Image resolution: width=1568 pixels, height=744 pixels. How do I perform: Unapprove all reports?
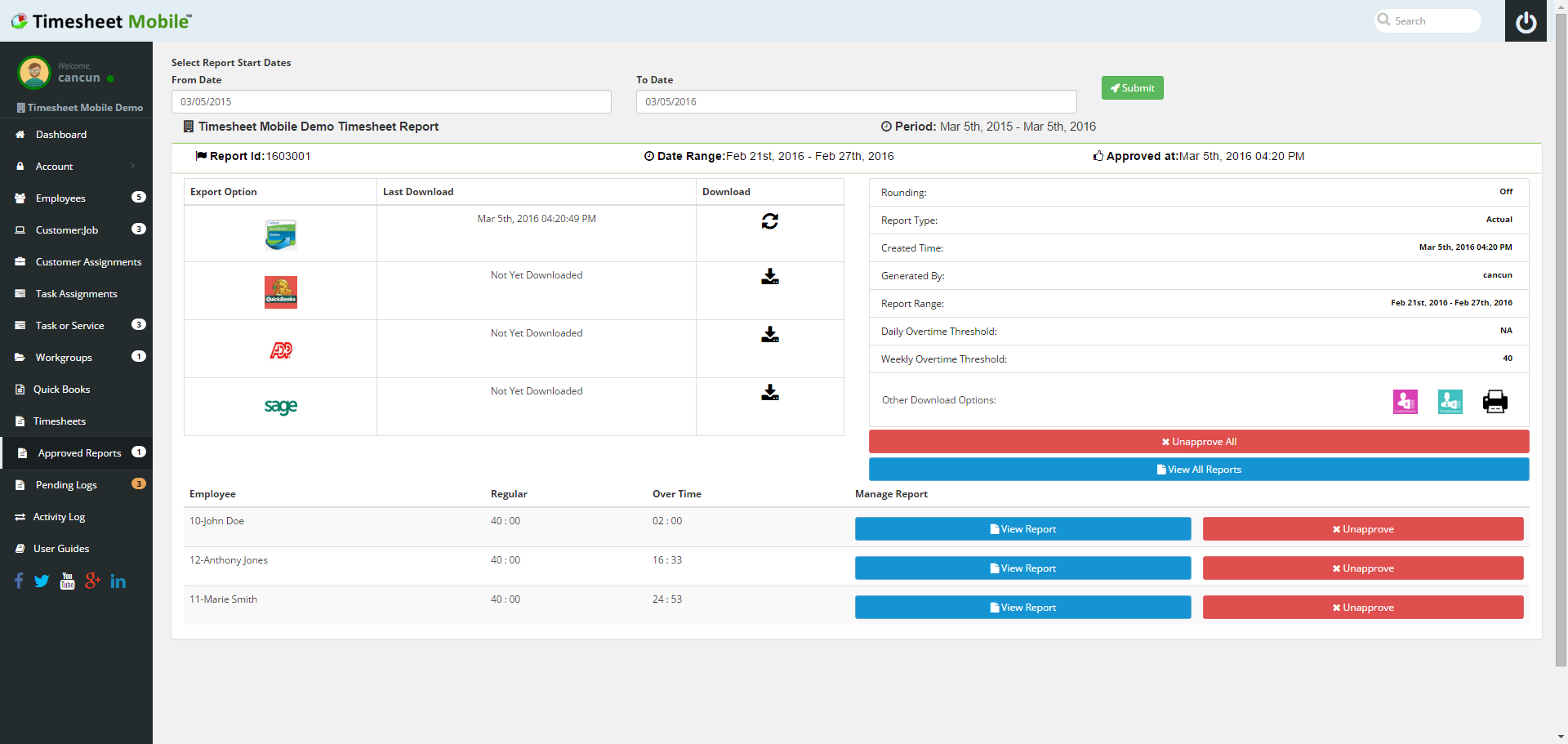coord(1198,441)
